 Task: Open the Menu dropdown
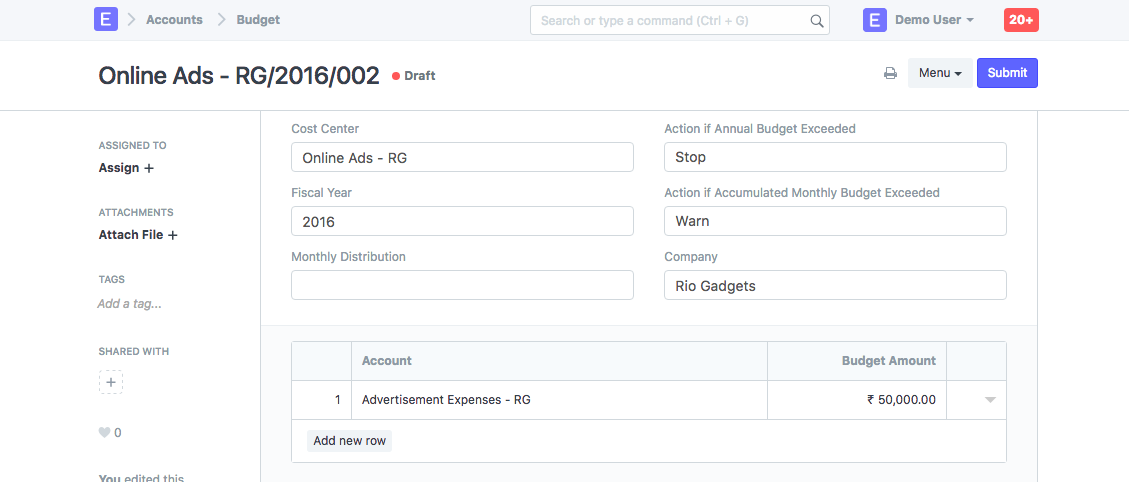pyautogui.click(x=939, y=73)
